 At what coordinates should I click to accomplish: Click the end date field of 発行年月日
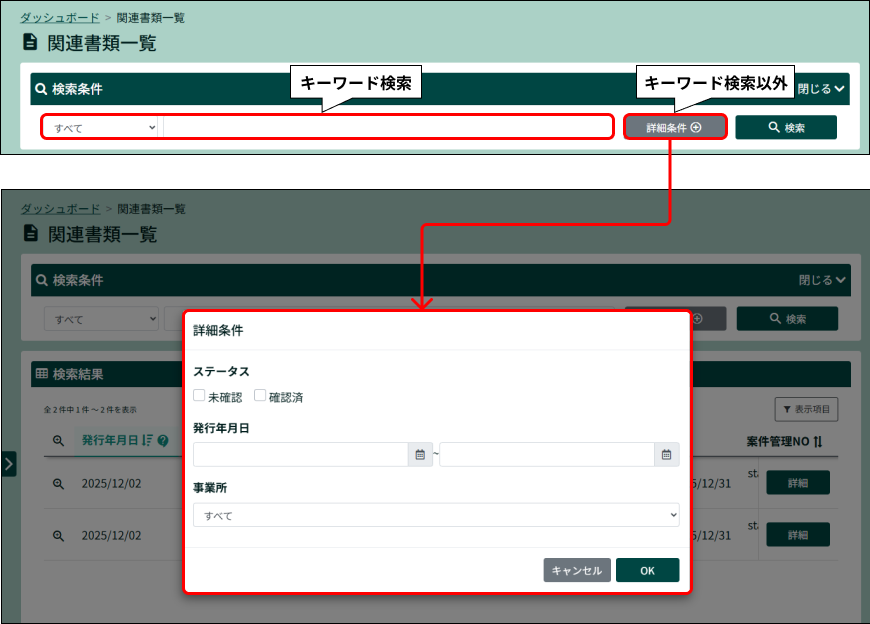click(x=547, y=455)
